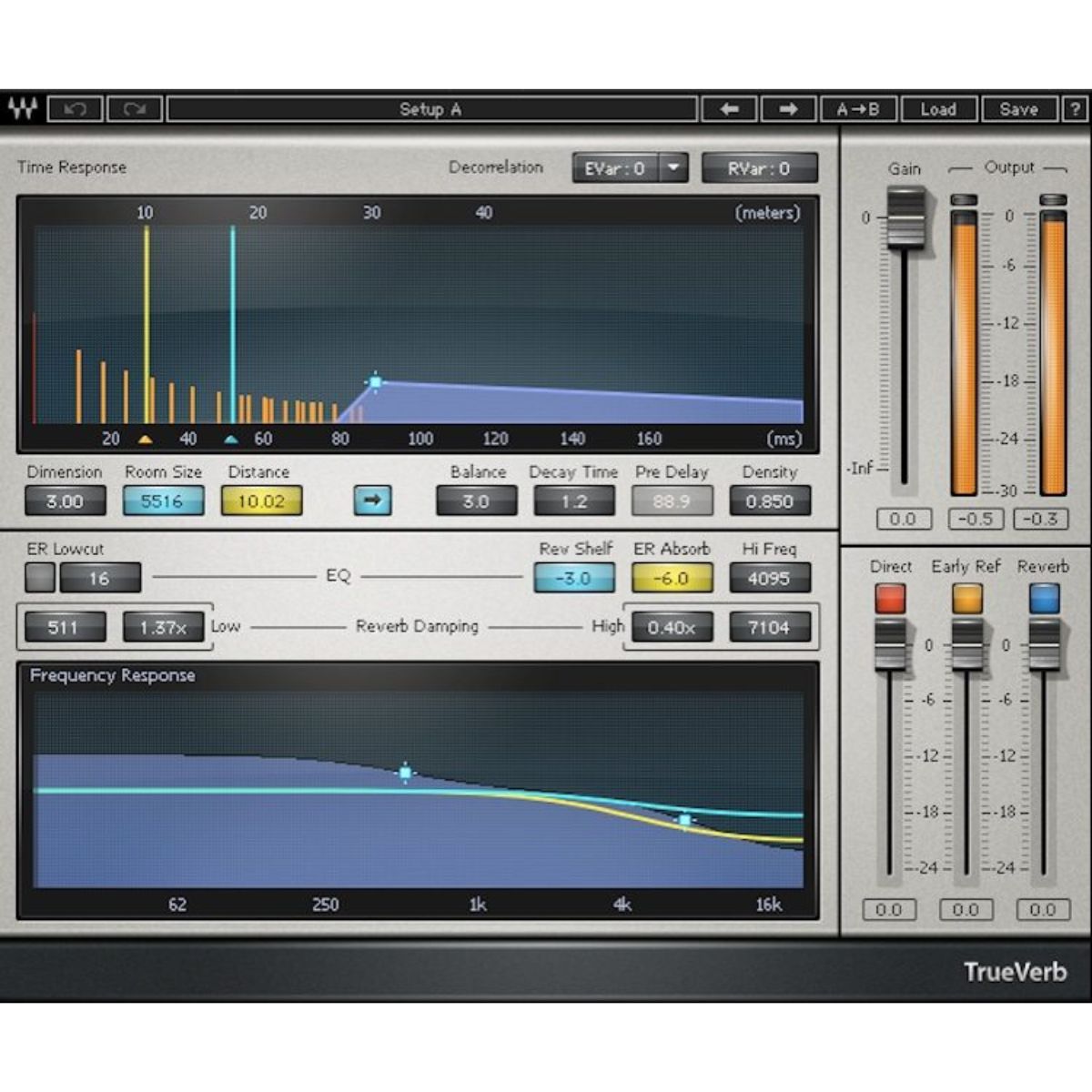Image resolution: width=1092 pixels, height=1092 pixels.
Task: Adjust the Gain fader
Action: tap(905, 218)
